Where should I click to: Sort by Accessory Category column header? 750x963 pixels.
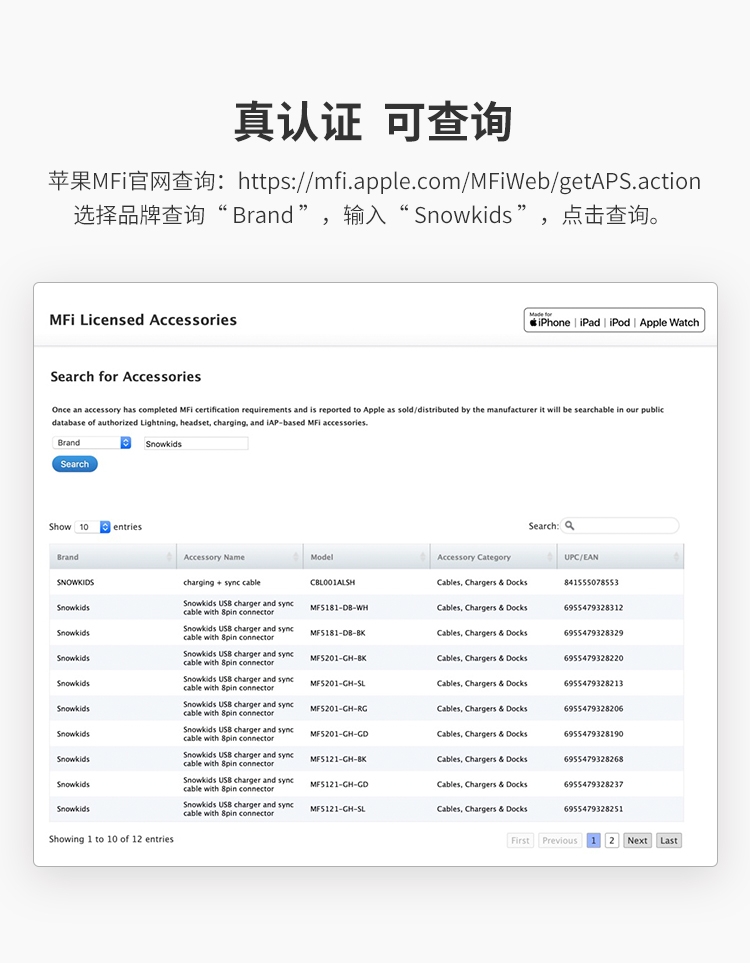[x=494, y=557]
